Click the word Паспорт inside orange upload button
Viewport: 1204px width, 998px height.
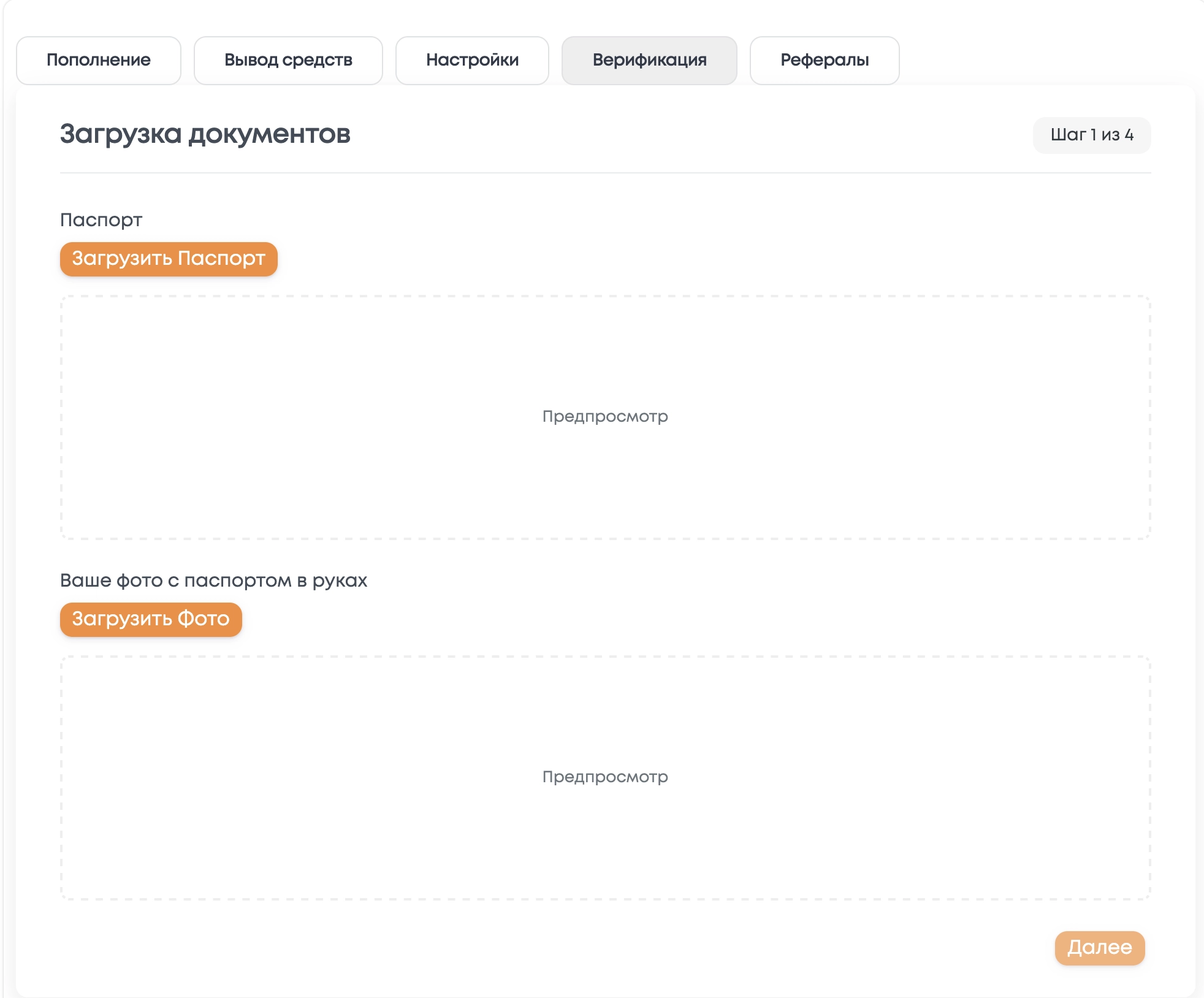[221, 259]
